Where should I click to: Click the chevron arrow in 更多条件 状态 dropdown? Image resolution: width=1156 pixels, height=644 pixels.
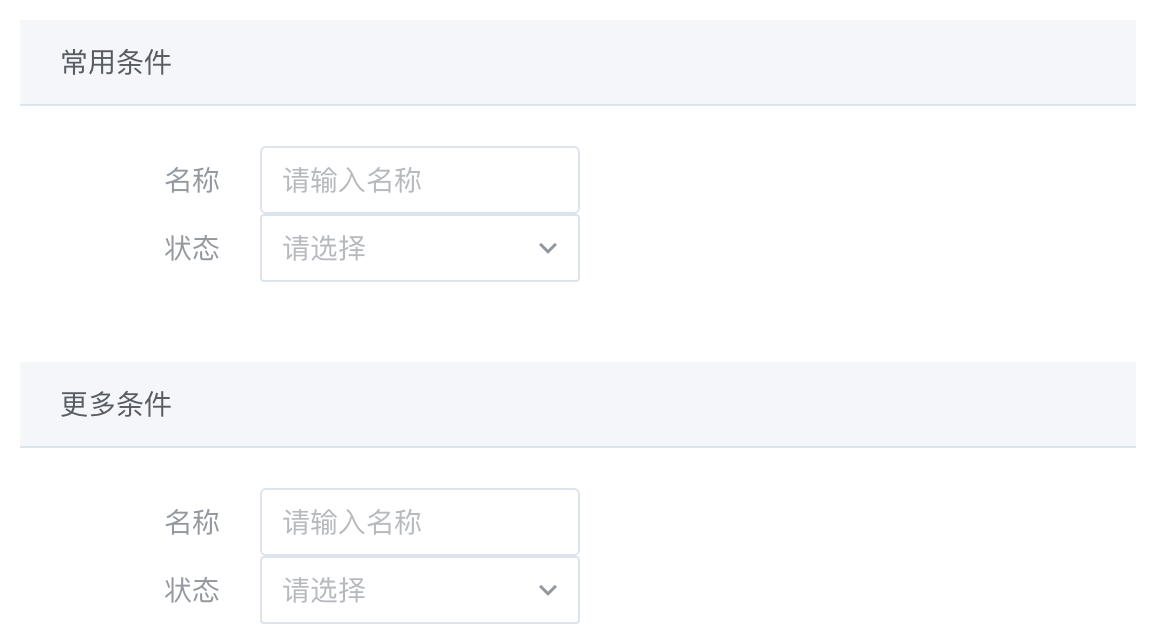(548, 590)
